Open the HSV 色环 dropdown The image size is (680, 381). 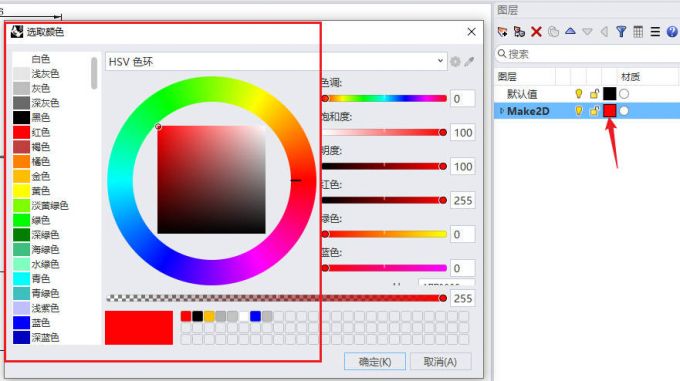tap(277, 62)
